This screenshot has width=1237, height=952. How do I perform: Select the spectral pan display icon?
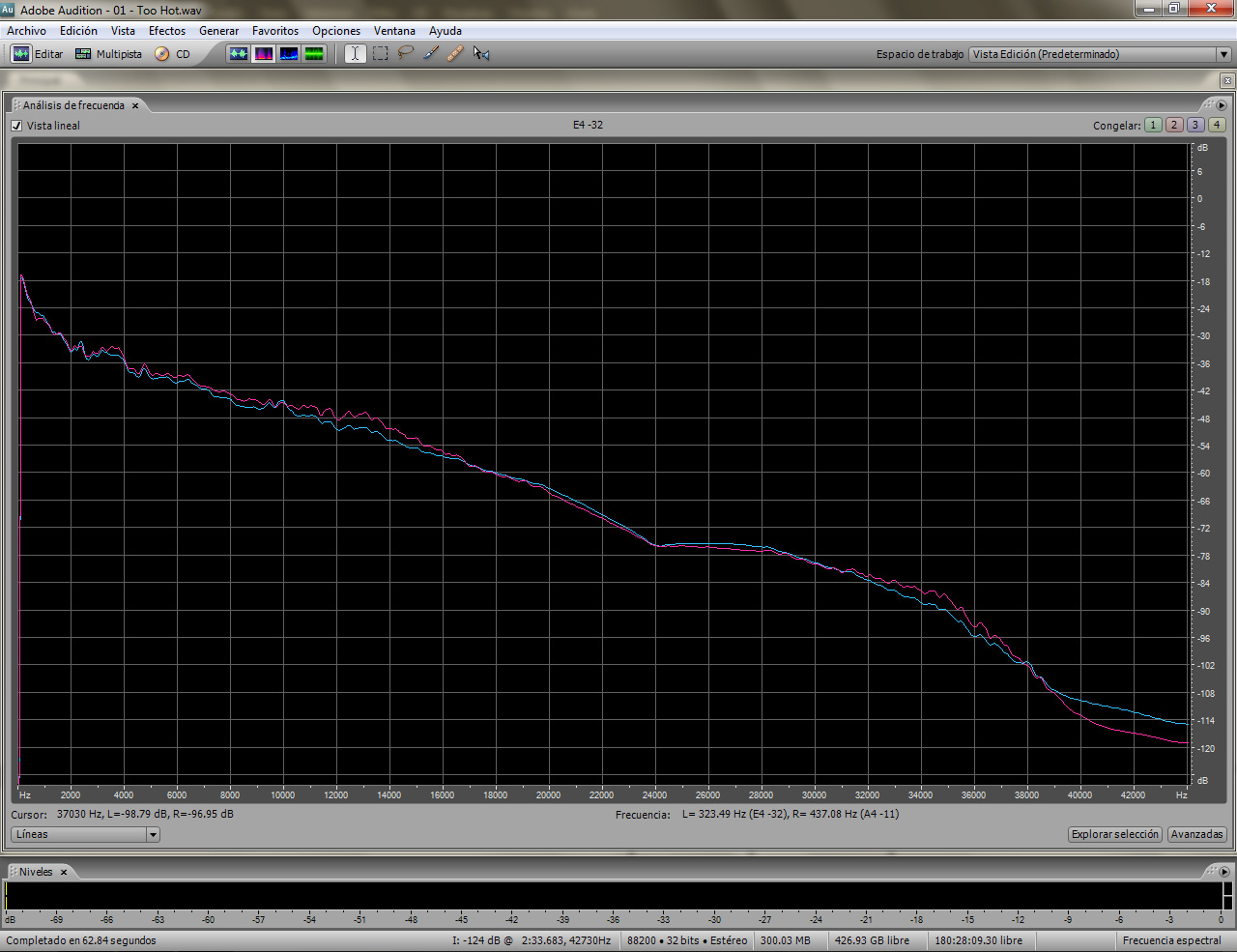tap(289, 54)
